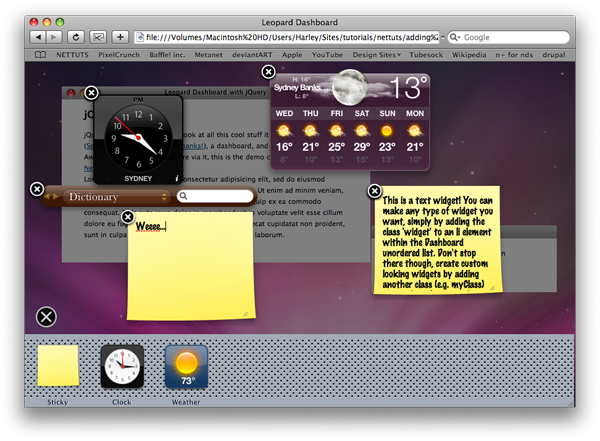This screenshot has height=441, width=600.
Task: Close the Weeee sticky note
Action: coord(128,217)
